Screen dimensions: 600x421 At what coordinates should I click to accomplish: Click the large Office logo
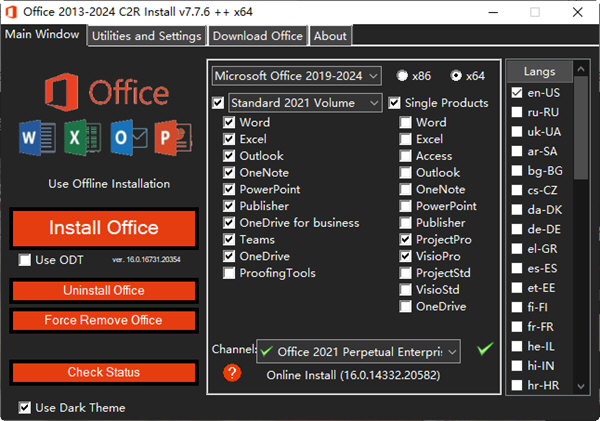click(103, 92)
